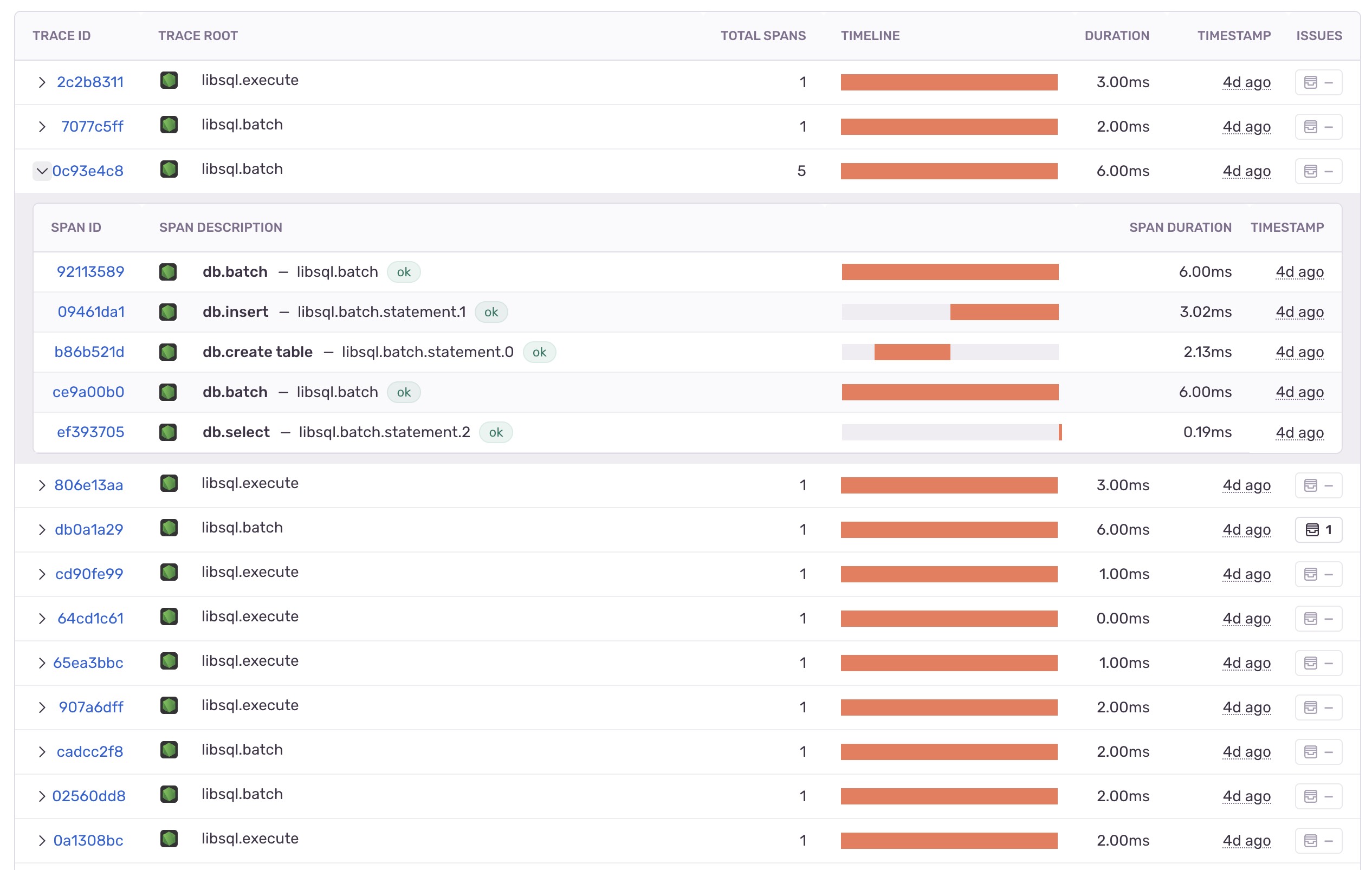Click ok status badge on db.select span
1372x870 pixels.
click(495, 432)
